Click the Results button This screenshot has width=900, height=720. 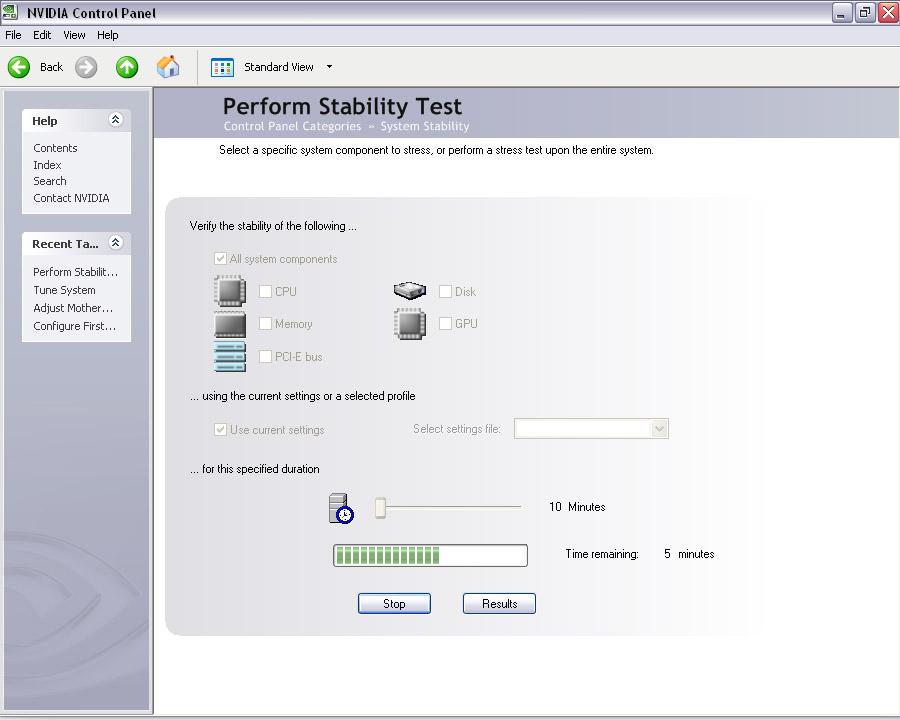point(499,603)
